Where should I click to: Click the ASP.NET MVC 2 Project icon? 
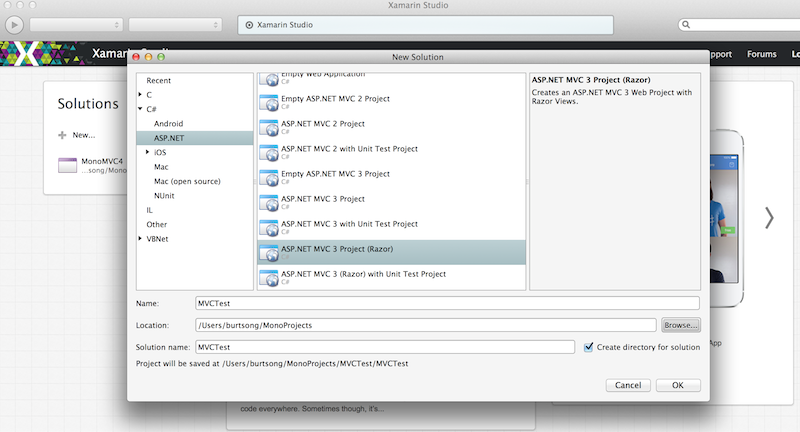(x=269, y=128)
